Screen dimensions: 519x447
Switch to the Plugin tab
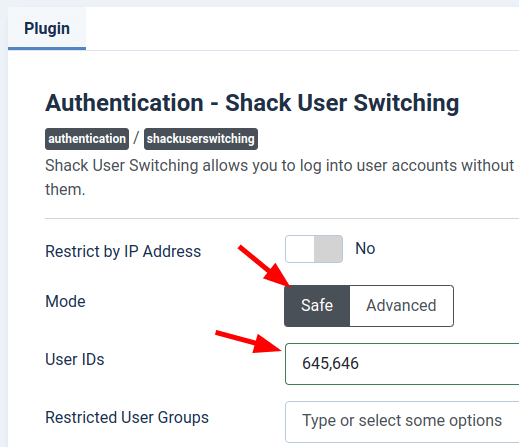[47, 29]
